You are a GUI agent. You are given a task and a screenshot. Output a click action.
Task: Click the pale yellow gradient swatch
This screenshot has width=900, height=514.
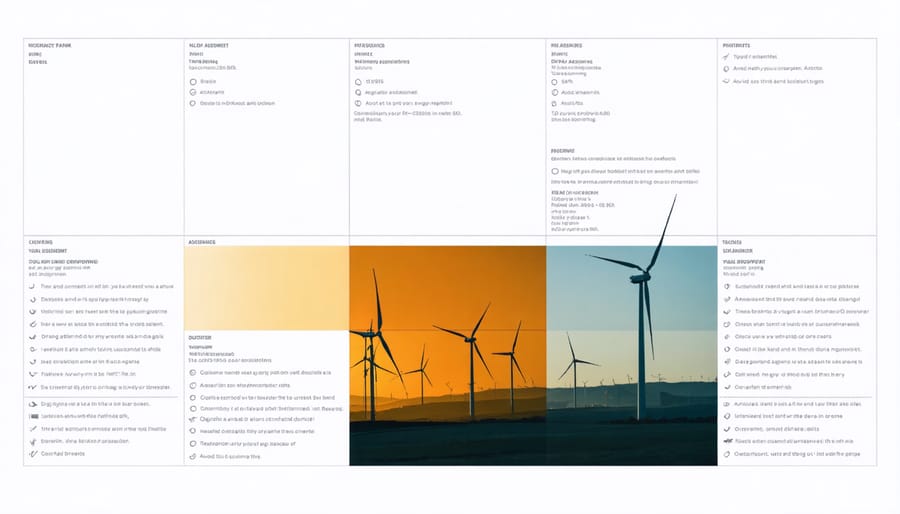tap(266, 288)
